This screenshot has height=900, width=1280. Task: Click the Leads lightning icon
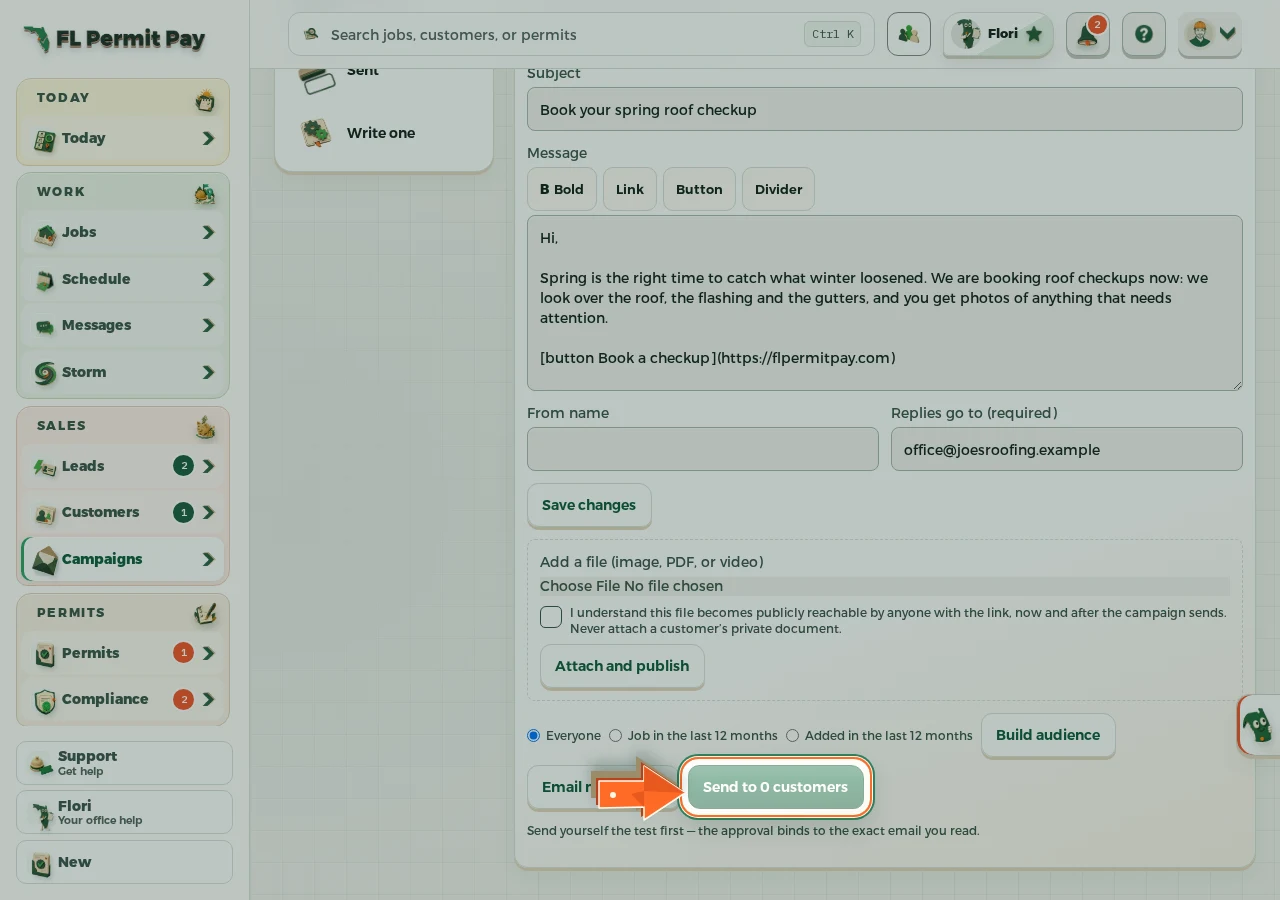coord(45,468)
